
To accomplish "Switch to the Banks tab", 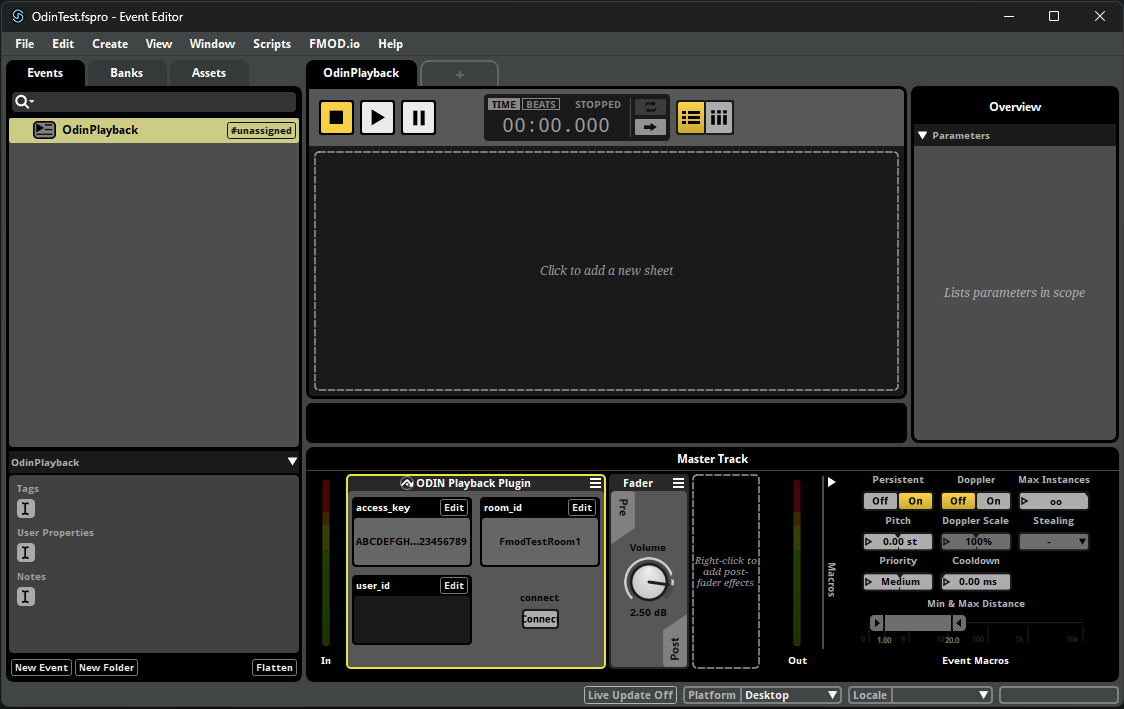I will tap(126, 73).
